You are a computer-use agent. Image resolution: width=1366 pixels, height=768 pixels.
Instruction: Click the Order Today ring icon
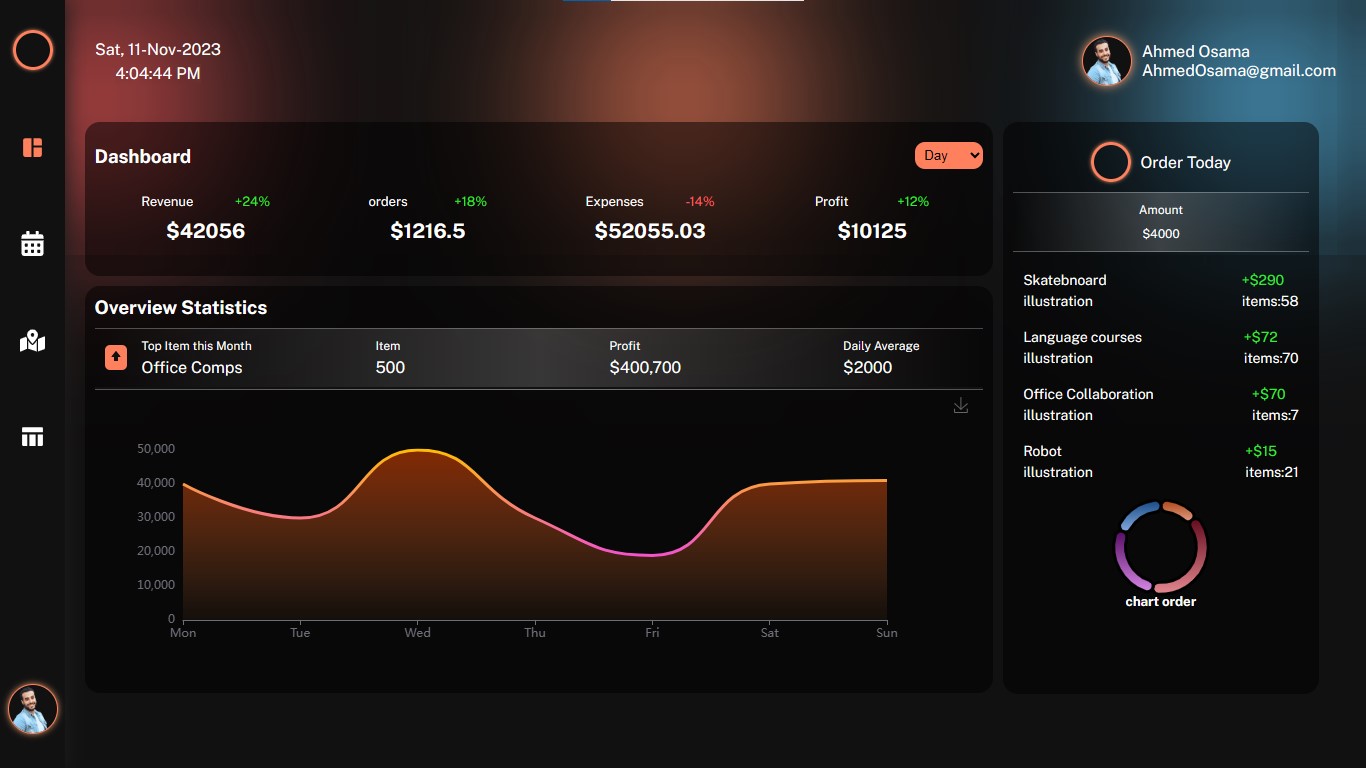coord(1110,162)
